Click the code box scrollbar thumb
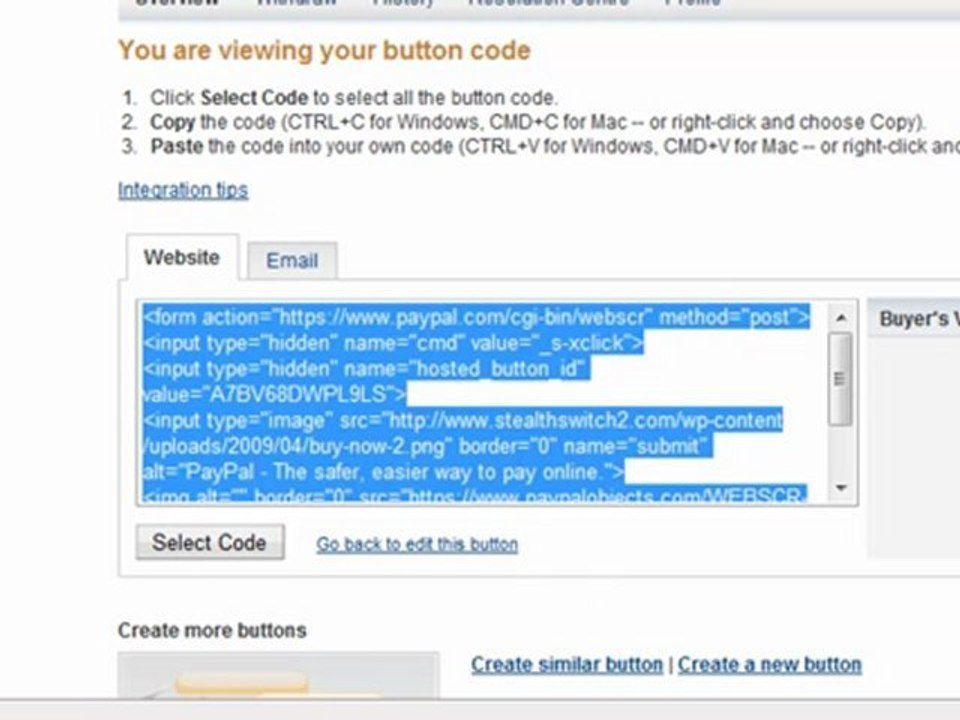The width and height of the screenshot is (960, 720). pyautogui.click(x=840, y=378)
